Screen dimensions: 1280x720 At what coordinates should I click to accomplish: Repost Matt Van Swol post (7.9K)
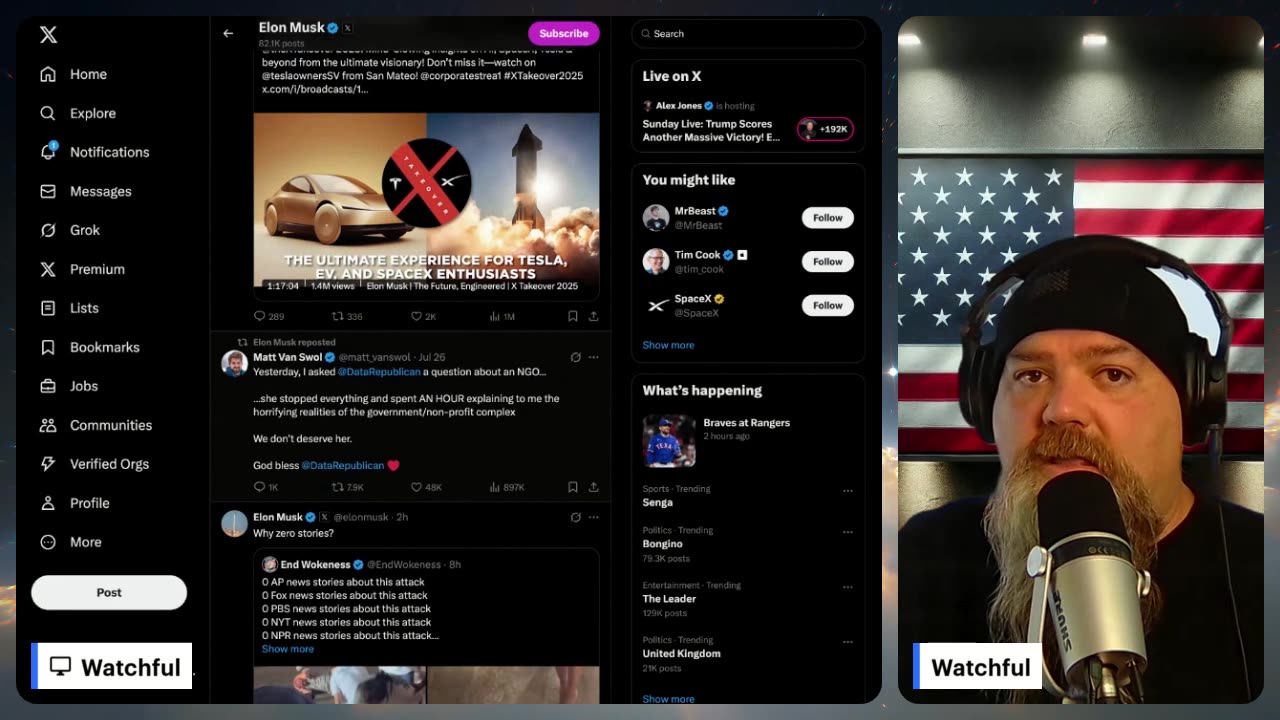coord(347,487)
